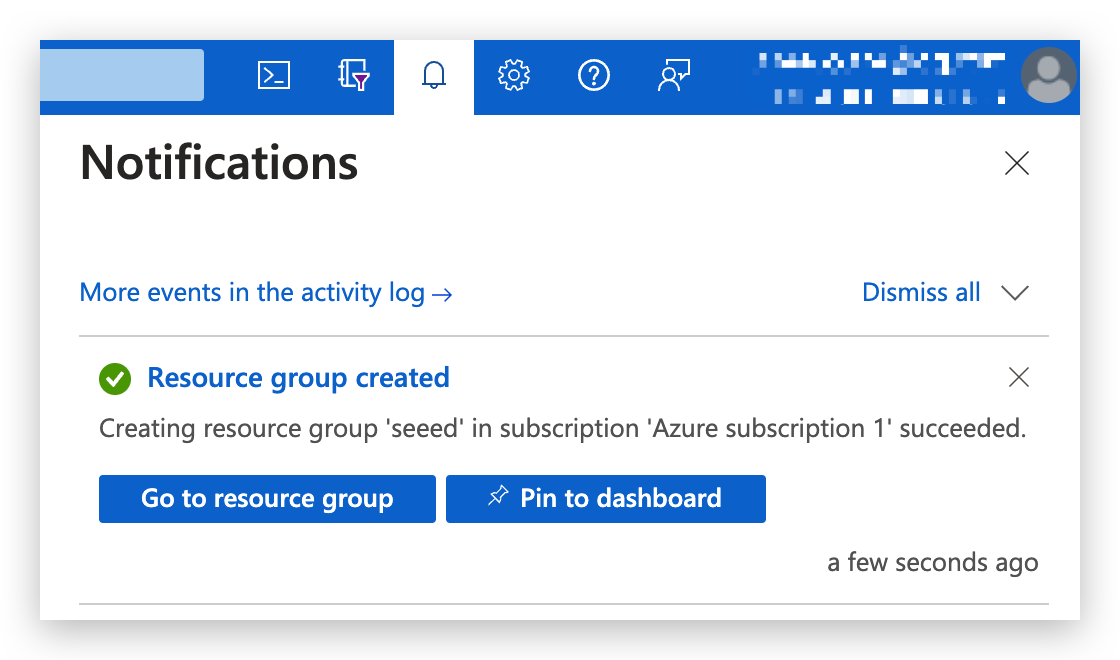This screenshot has height=660, width=1120.
Task: Click the portal search box
Action: [121, 75]
